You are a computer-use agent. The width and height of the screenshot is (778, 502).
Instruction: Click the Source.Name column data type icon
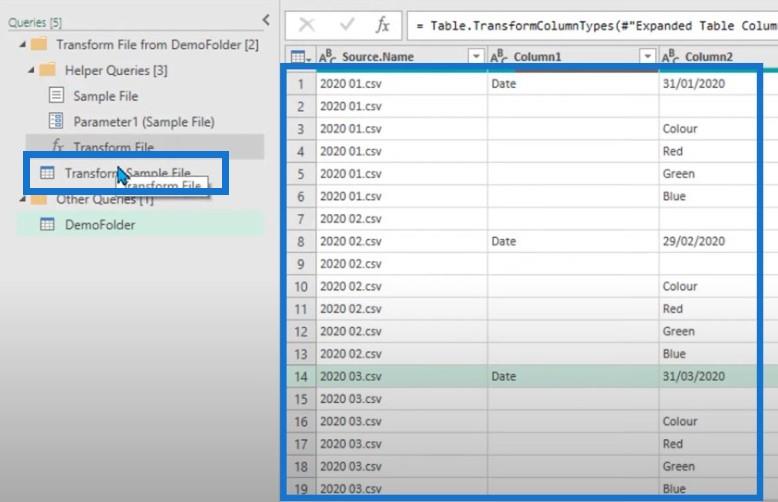(327, 57)
